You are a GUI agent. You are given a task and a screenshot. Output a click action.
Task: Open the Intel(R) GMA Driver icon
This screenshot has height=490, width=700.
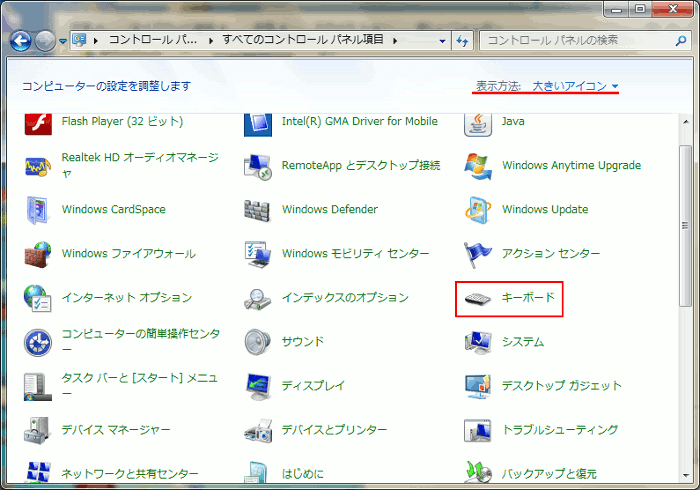coord(258,122)
